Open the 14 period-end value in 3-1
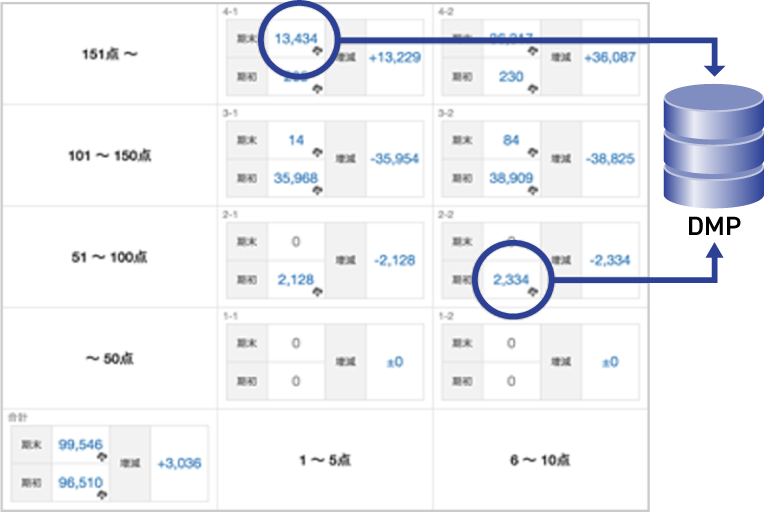 click(x=296, y=140)
